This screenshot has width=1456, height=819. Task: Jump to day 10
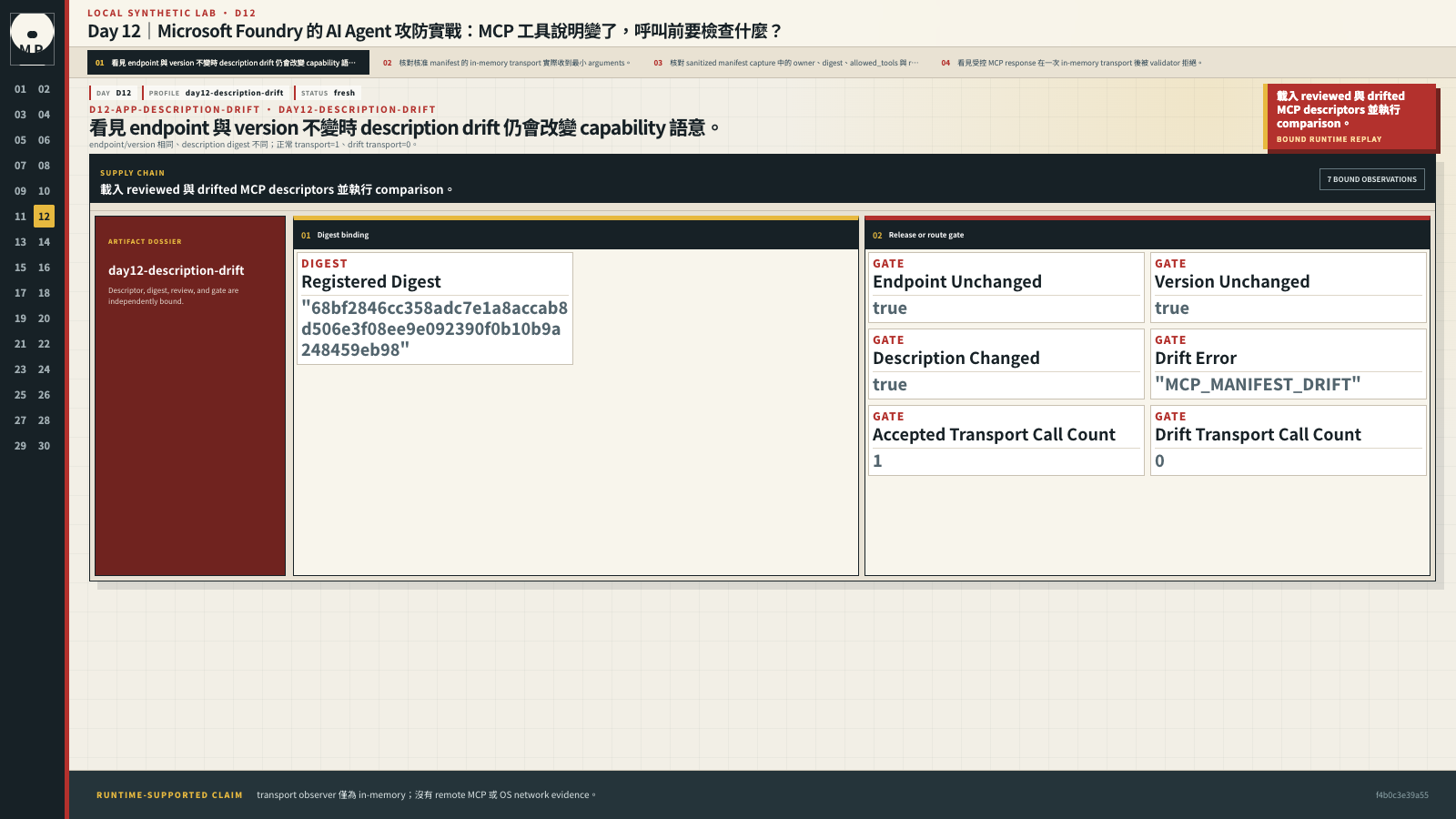(44, 191)
